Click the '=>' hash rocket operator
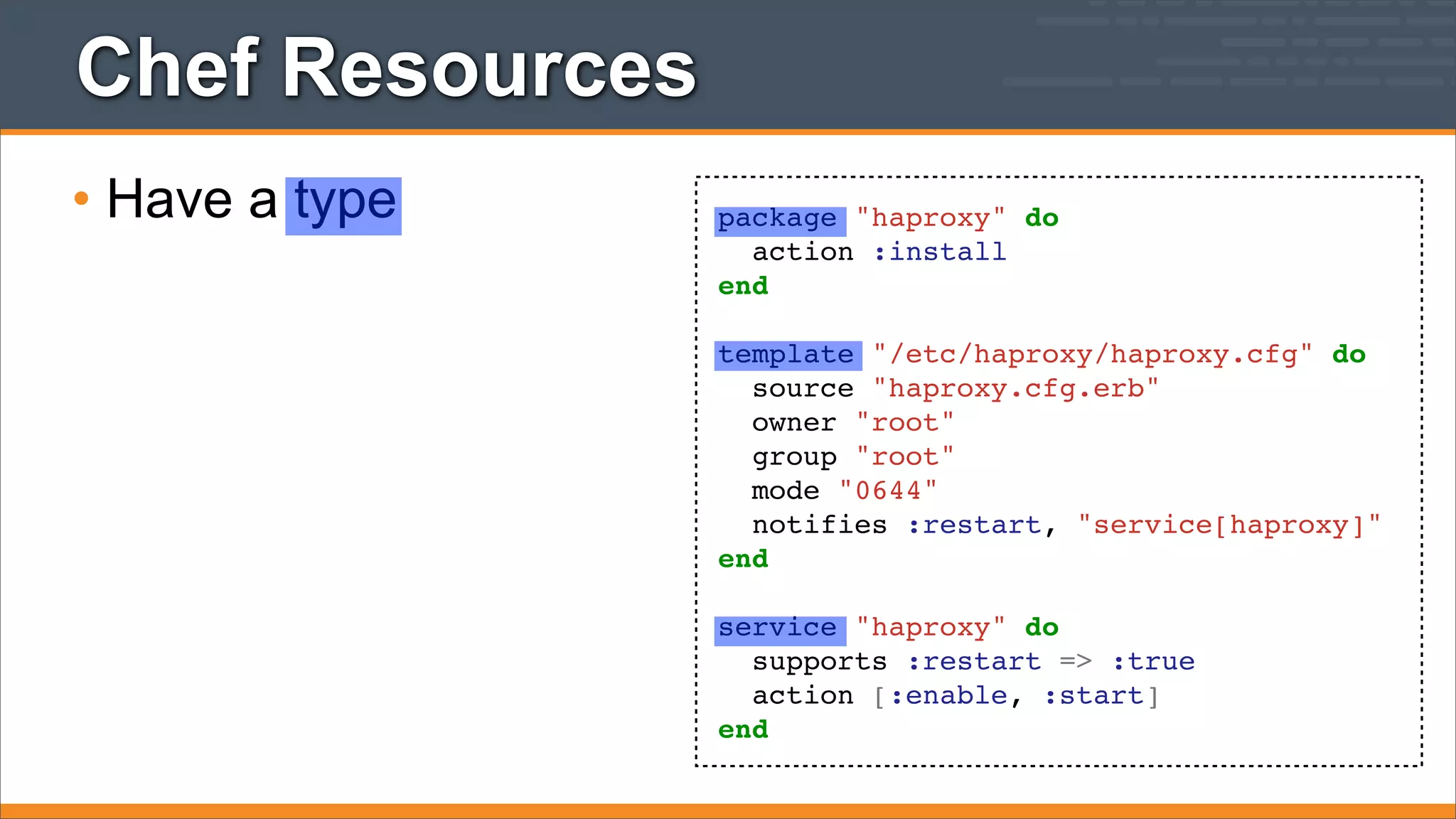The image size is (1456, 819). pos(1076,661)
